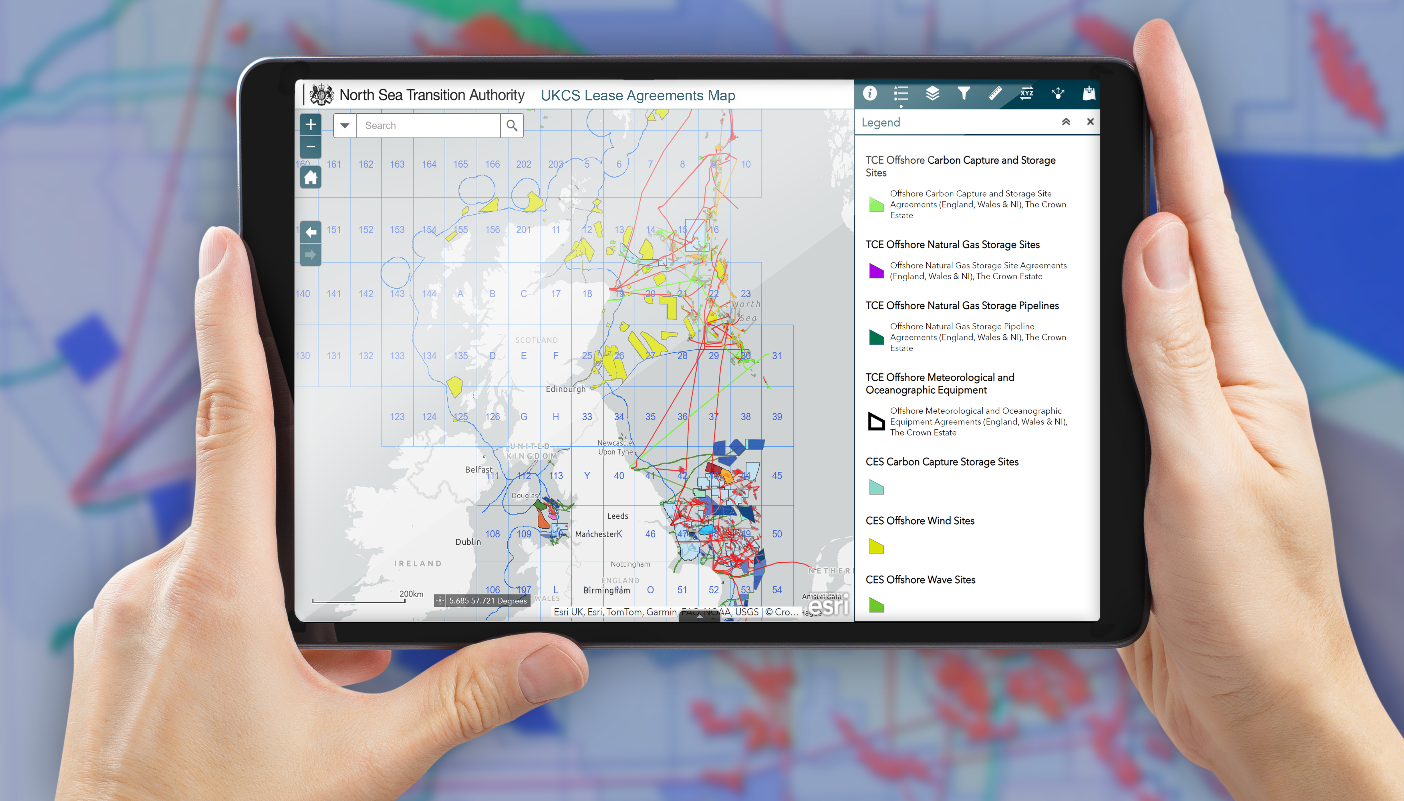Go to the default Home extent

click(x=311, y=177)
